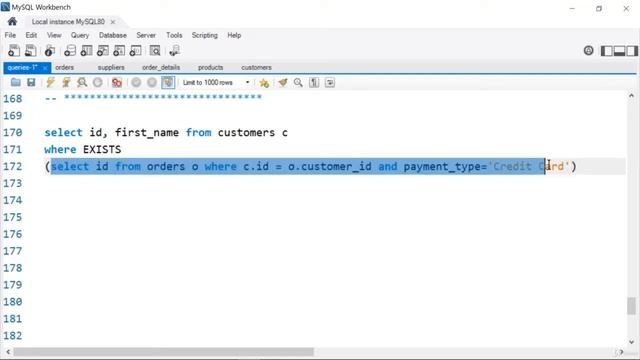Open the Scripting menu
Image resolution: width=640 pixels, height=360 pixels.
click(204, 35)
